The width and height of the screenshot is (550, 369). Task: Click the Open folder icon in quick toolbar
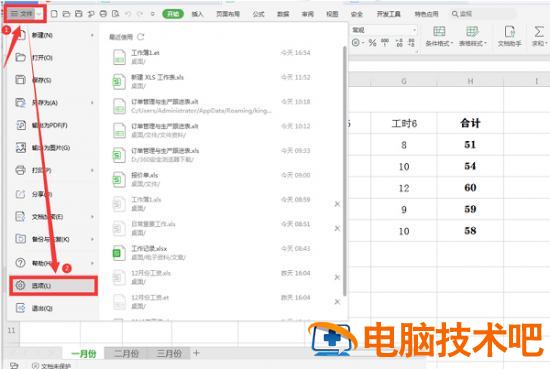(66, 14)
